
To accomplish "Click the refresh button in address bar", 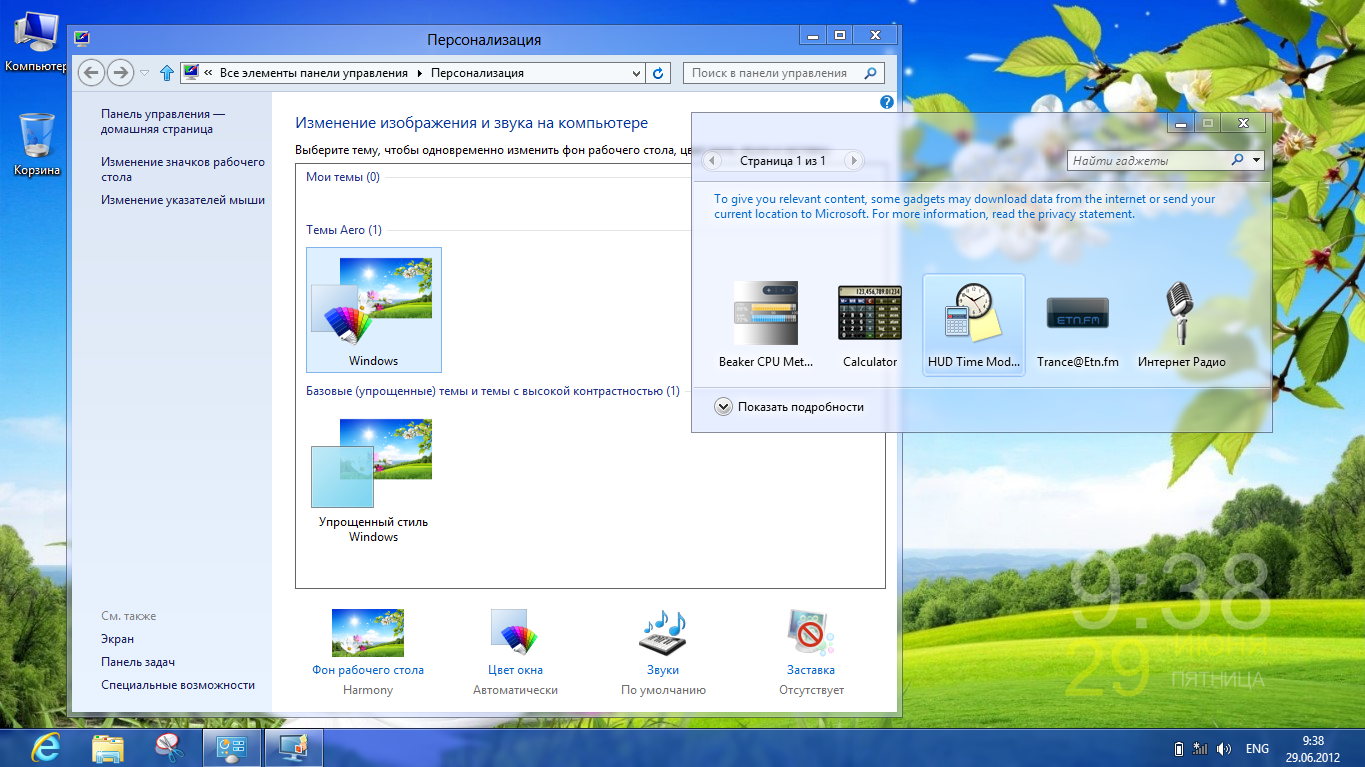I will (658, 73).
